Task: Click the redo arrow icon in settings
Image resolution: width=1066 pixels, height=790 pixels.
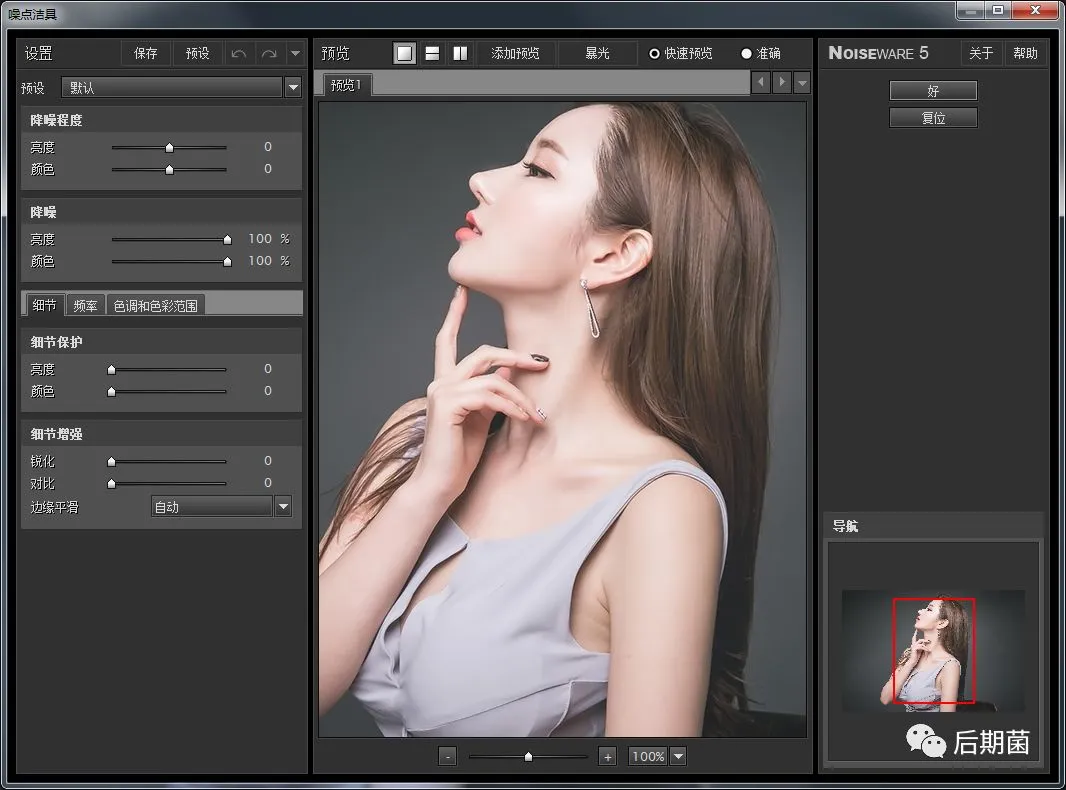Action: 268,54
